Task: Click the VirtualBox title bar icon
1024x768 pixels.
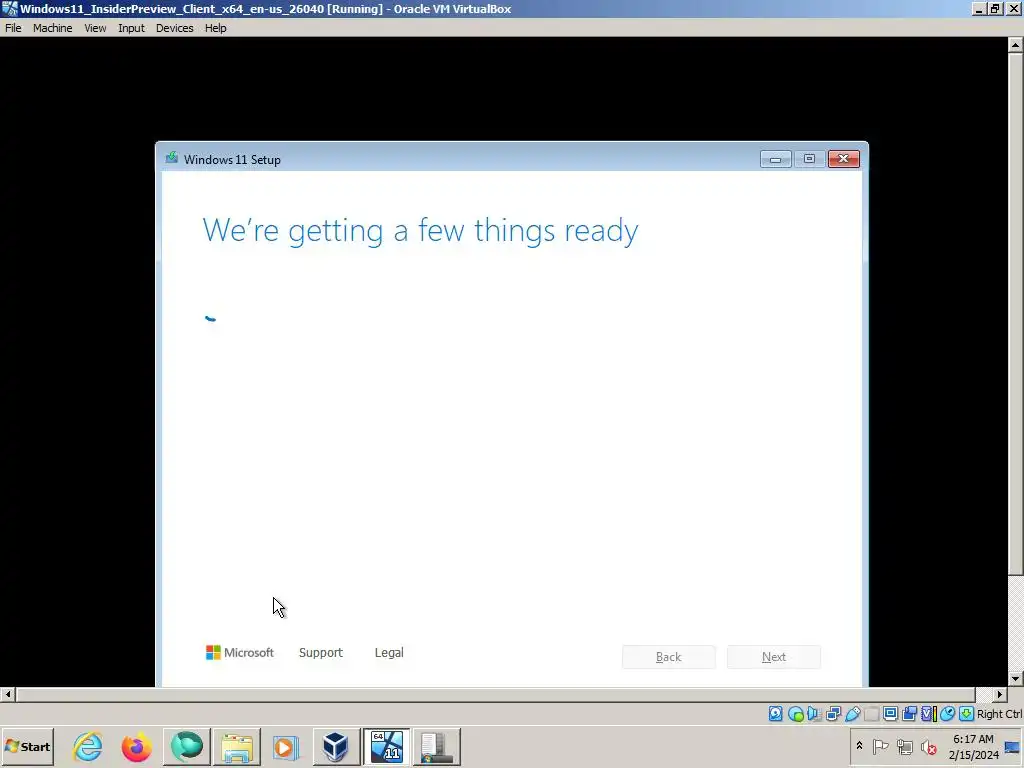Action: point(9,8)
